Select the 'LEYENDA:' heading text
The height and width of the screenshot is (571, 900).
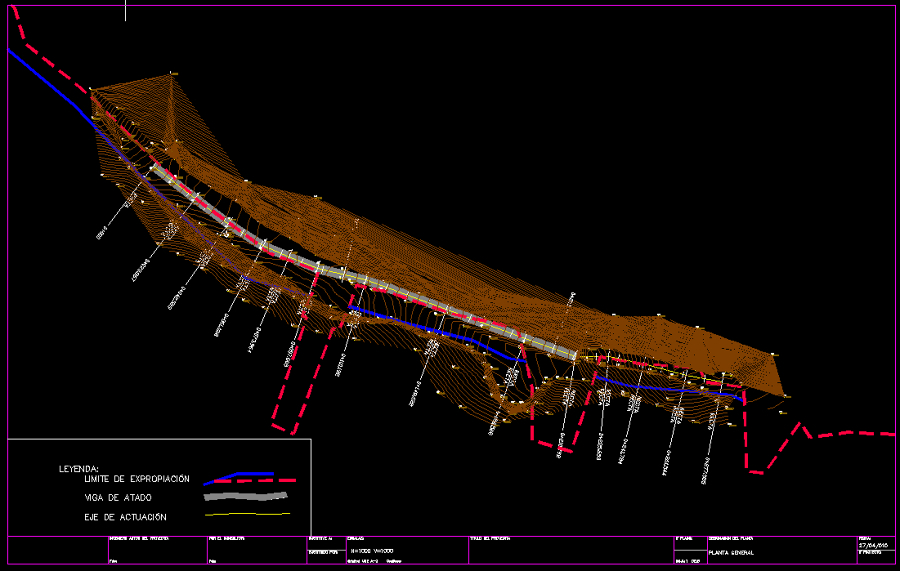(79, 469)
